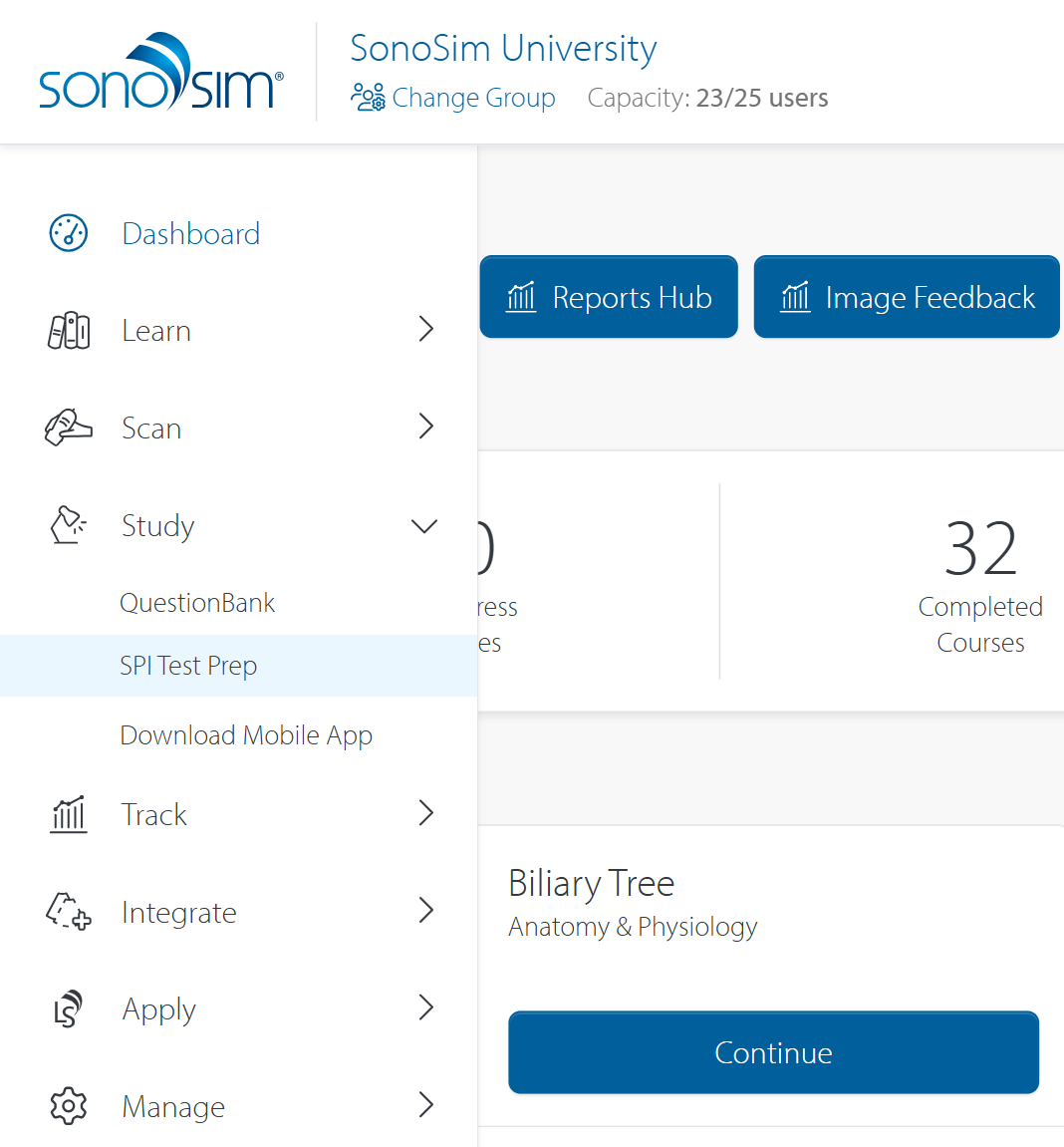Click the Learn books icon
Viewport: 1064px width, 1147px height.
[69, 331]
